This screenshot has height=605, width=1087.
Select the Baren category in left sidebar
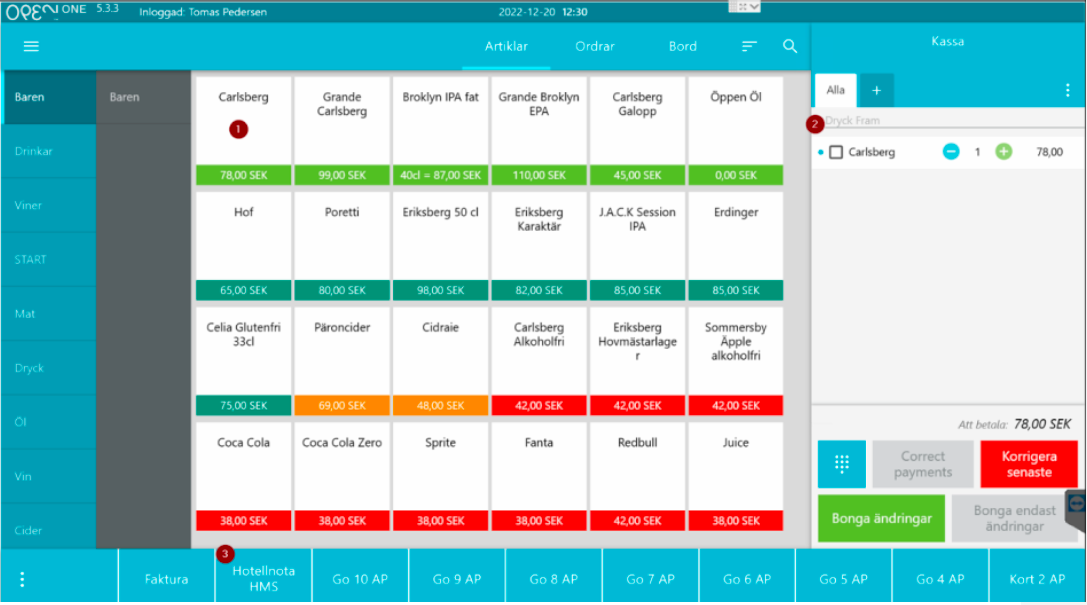(x=49, y=97)
